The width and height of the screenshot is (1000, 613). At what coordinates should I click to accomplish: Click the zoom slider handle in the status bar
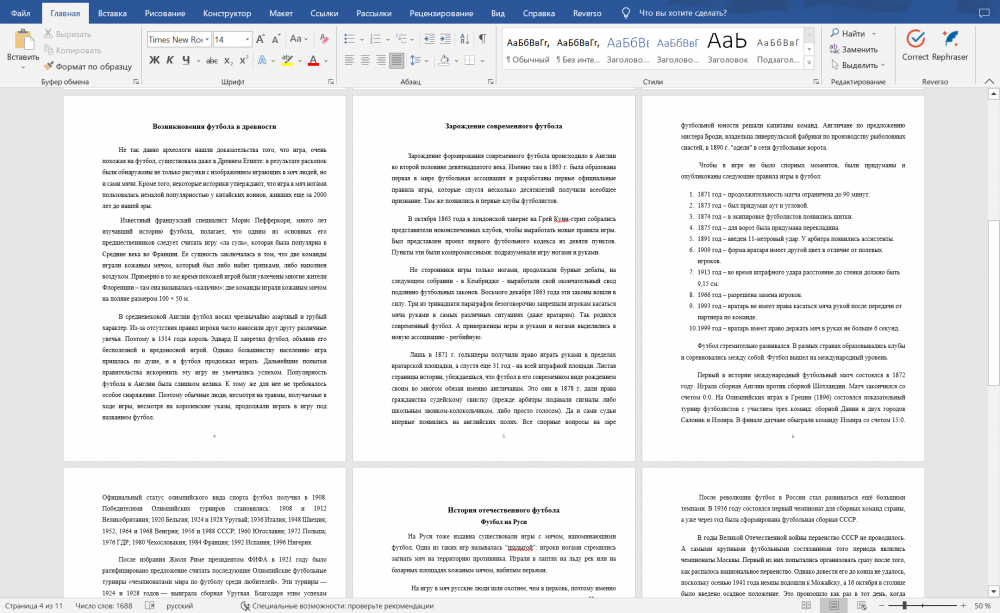[904, 605]
